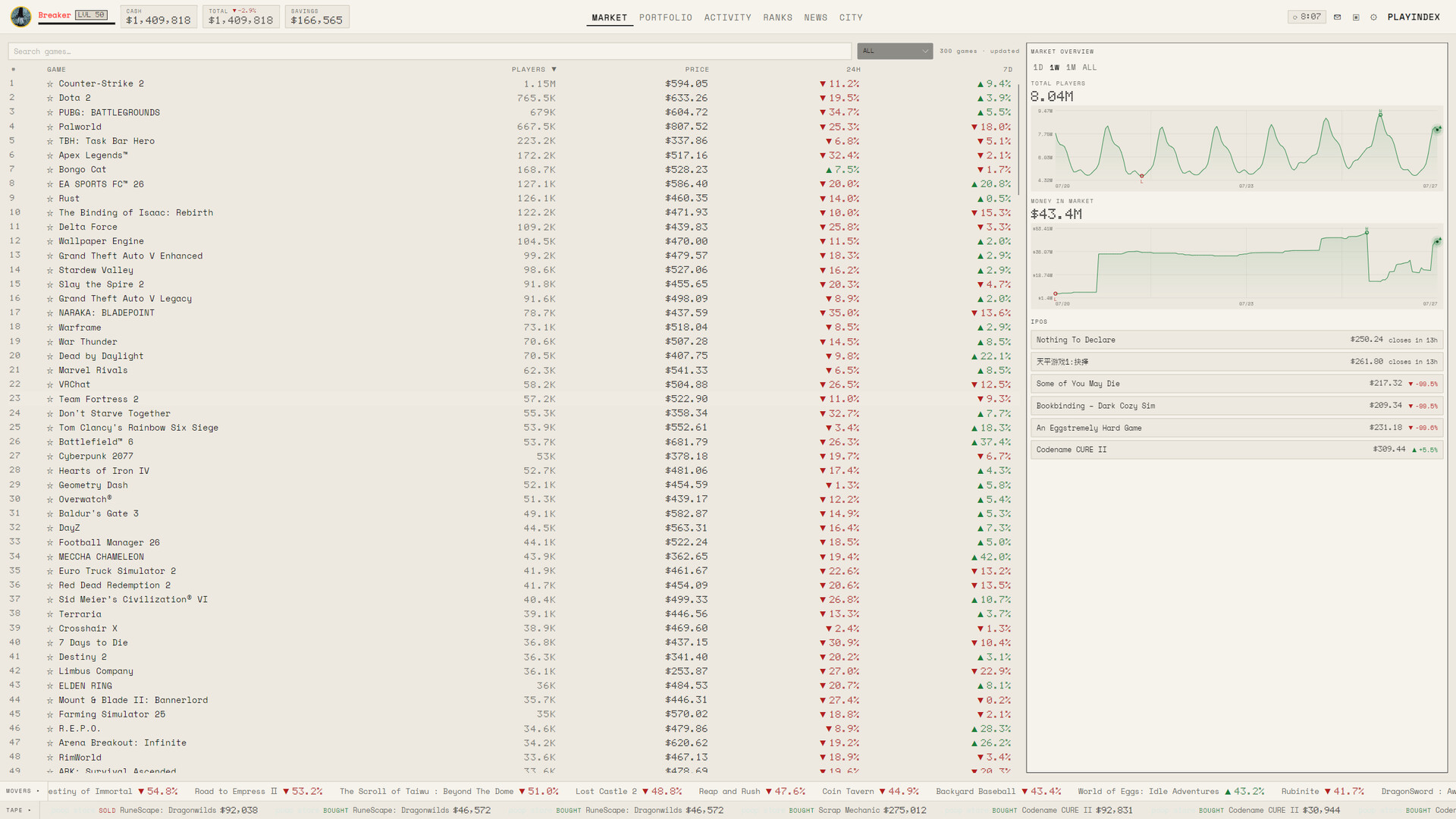Star the DayZ row
The image size is (1456, 819).
50,529
